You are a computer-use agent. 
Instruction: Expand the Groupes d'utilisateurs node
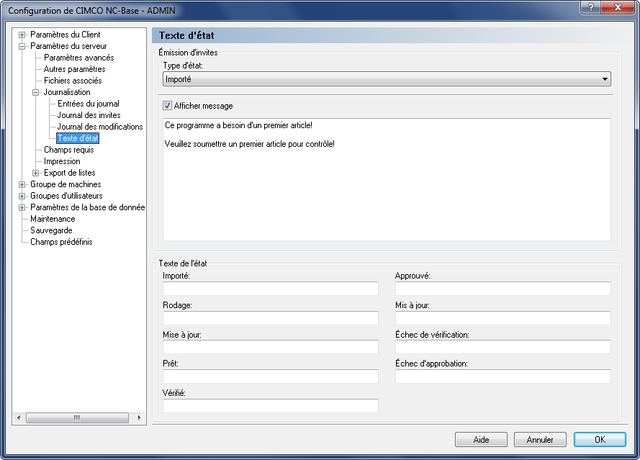(x=22, y=196)
